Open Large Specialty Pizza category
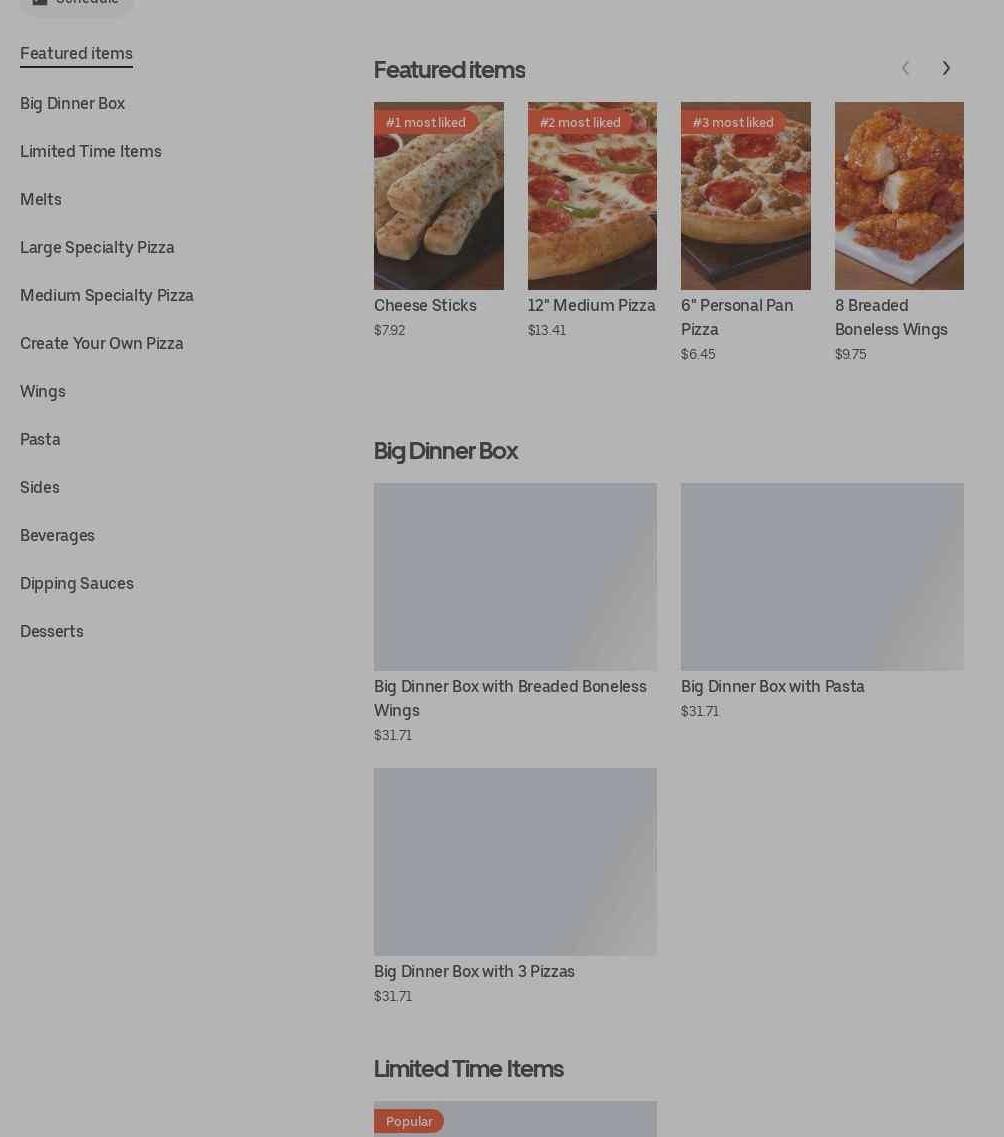This screenshot has height=1137, width=1004. tap(97, 247)
